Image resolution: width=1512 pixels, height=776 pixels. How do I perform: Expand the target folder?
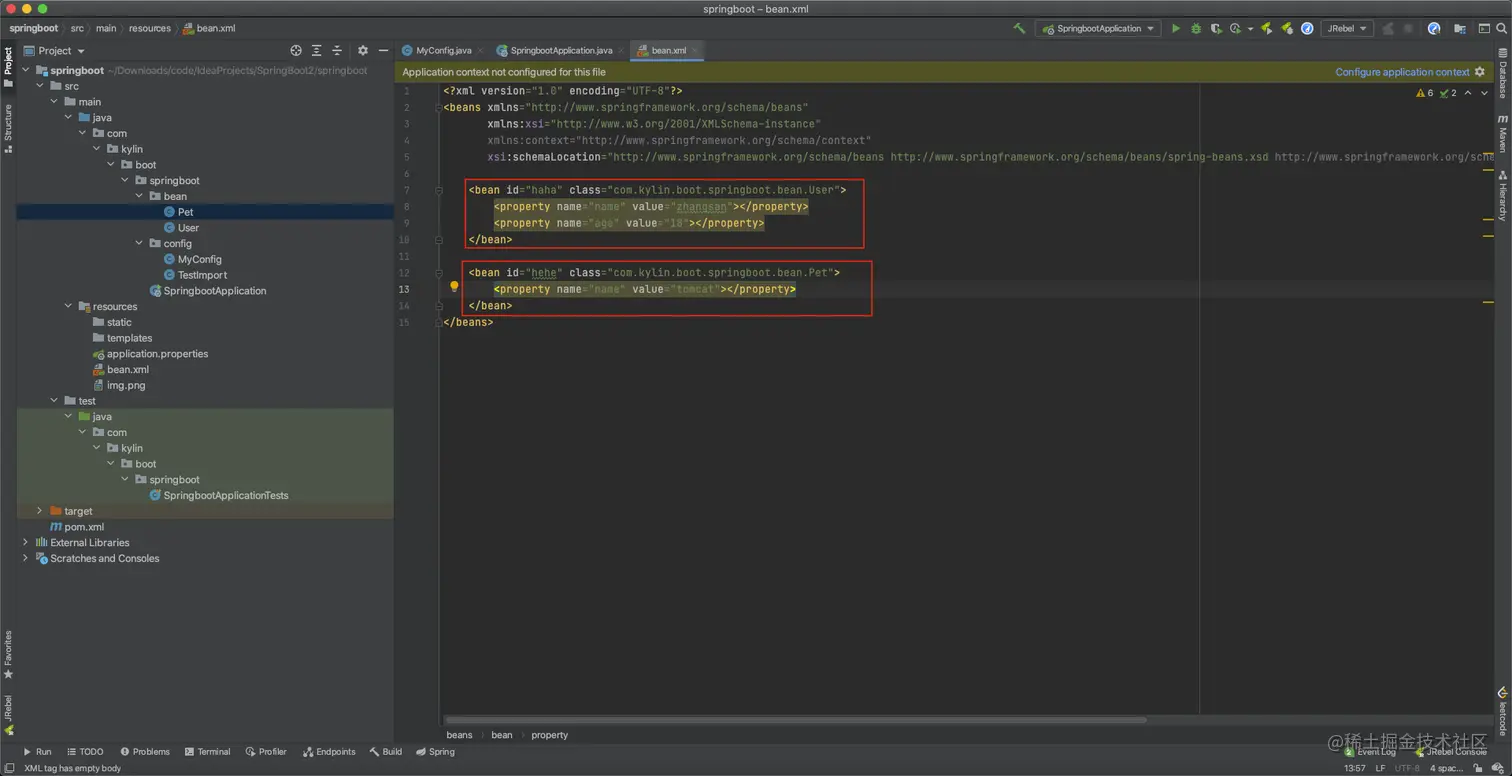coord(40,511)
